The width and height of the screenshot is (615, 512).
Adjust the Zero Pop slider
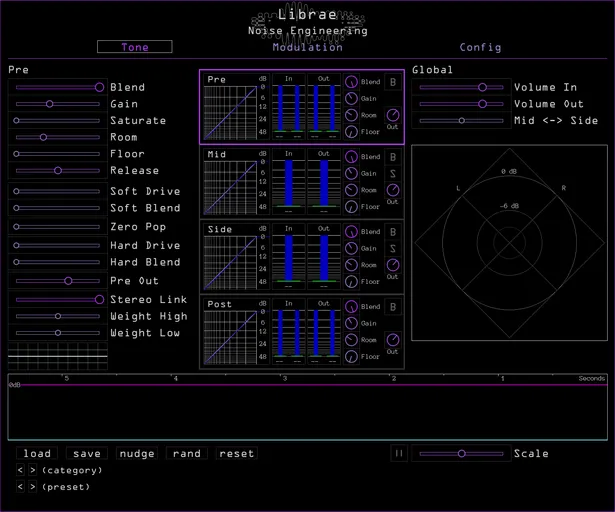[58, 227]
